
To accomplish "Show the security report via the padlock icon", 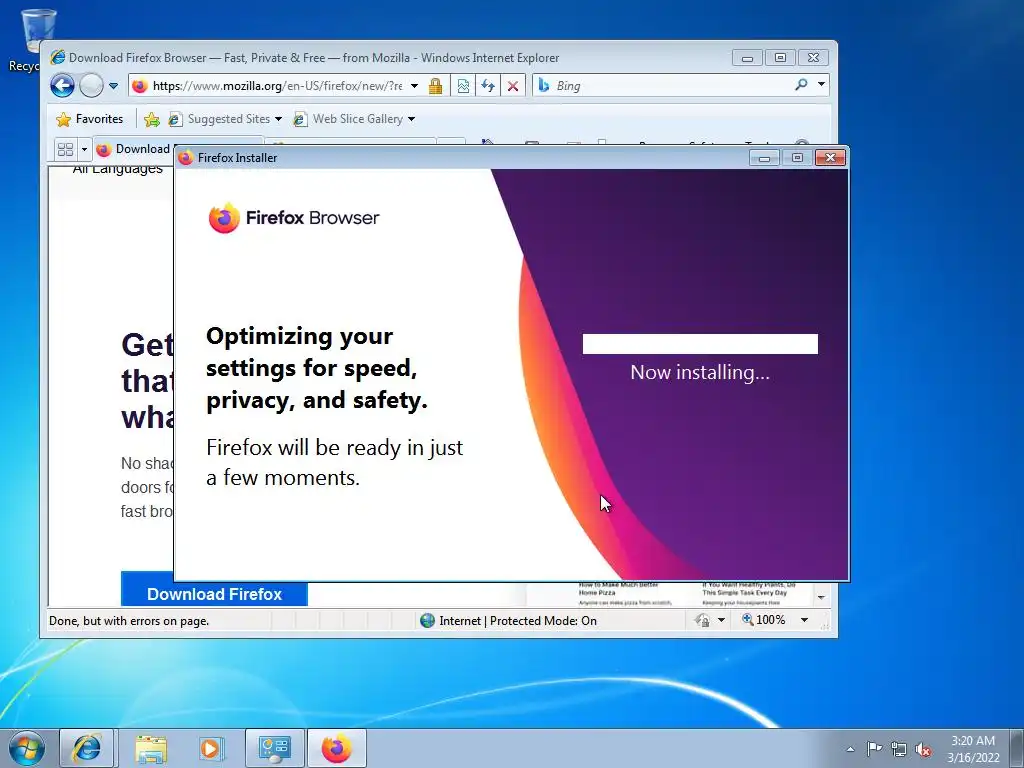I will click(x=436, y=86).
